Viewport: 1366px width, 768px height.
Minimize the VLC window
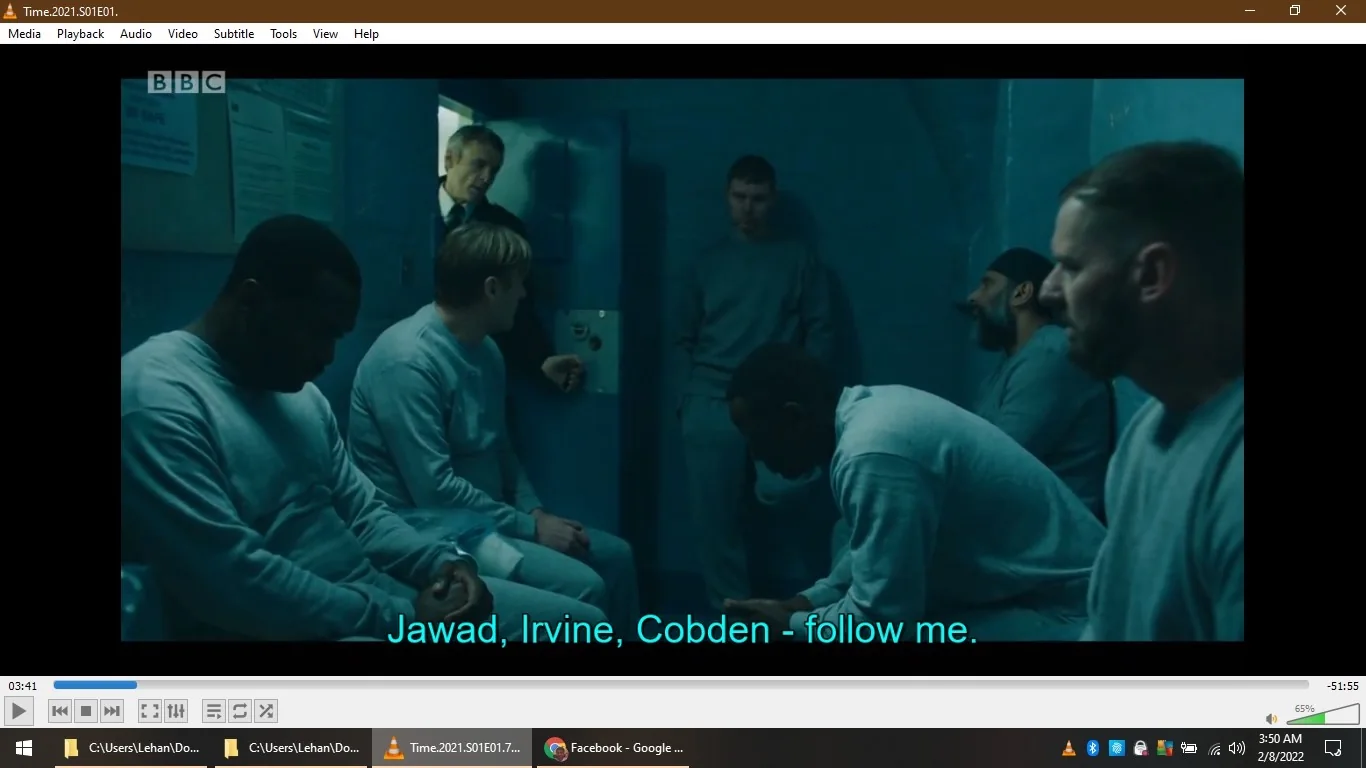[x=1250, y=11]
